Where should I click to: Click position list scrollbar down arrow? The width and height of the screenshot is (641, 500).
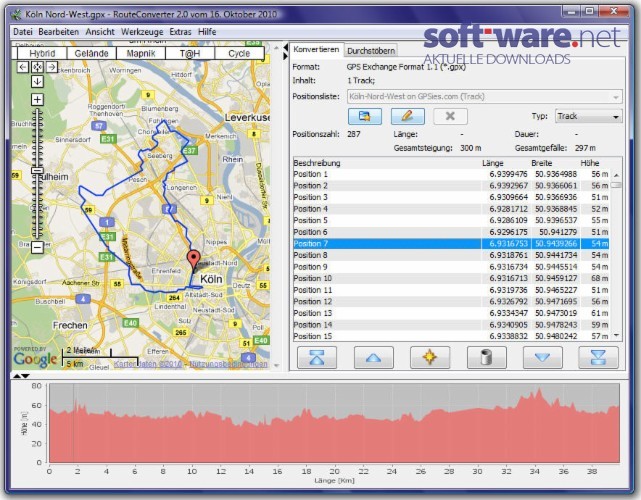point(616,336)
